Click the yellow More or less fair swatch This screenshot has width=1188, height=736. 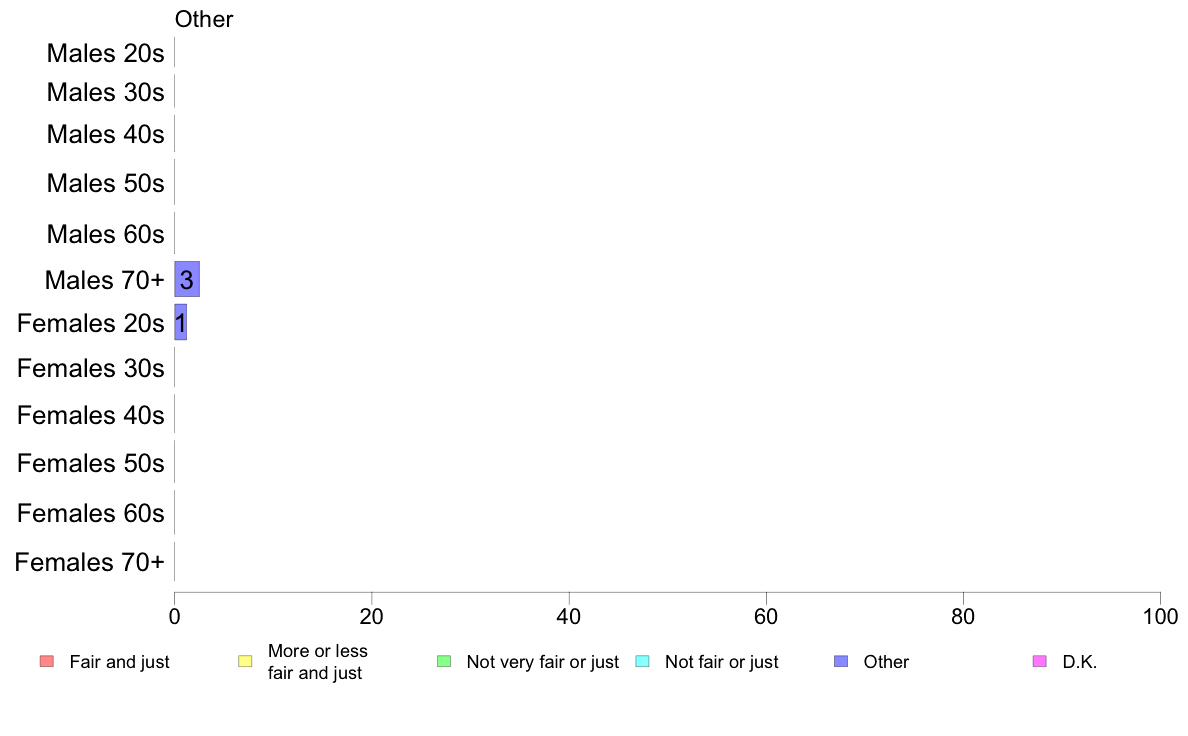tap(245, 661)
